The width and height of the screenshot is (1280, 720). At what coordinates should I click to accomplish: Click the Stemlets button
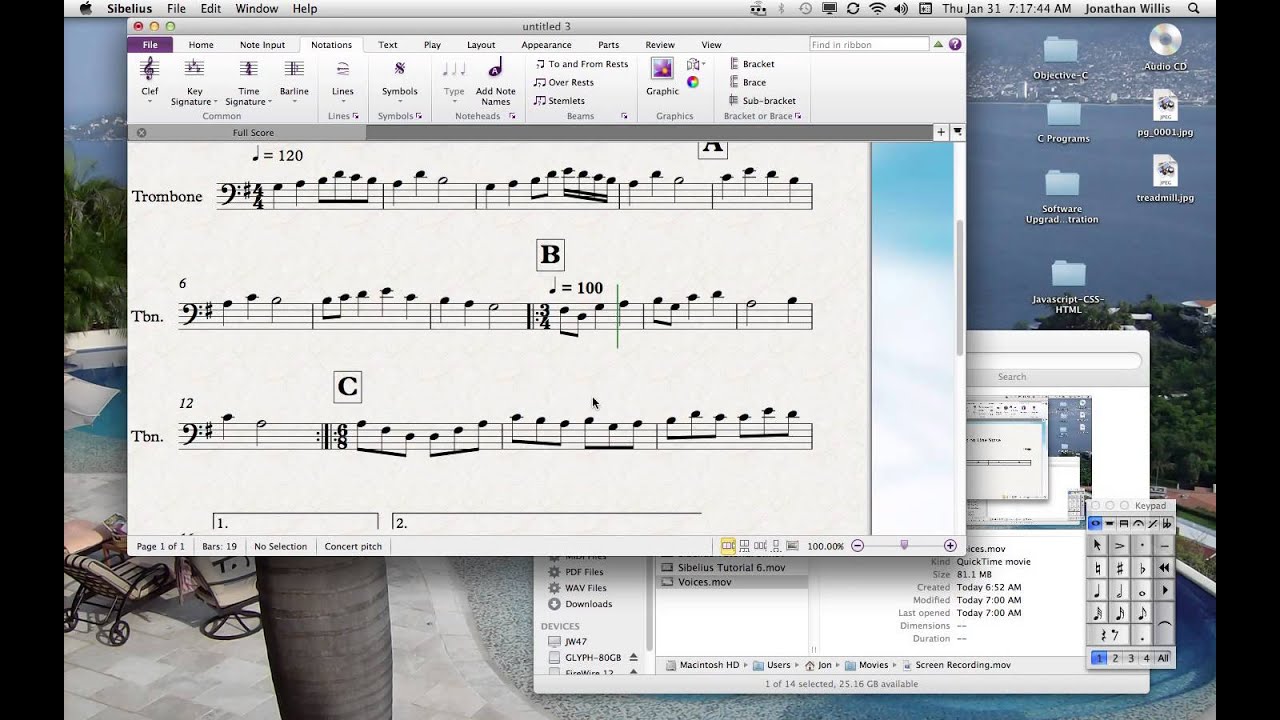(559, 100)
